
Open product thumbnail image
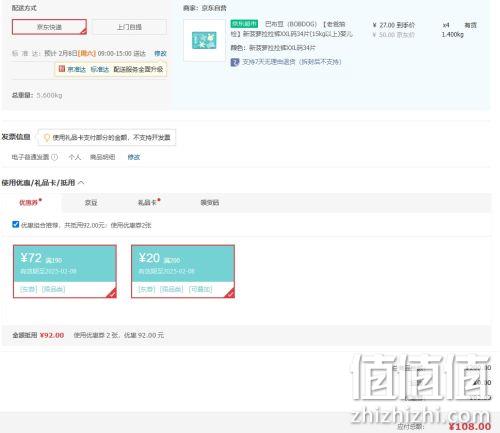pyautogui.click(x=204, y=40)
